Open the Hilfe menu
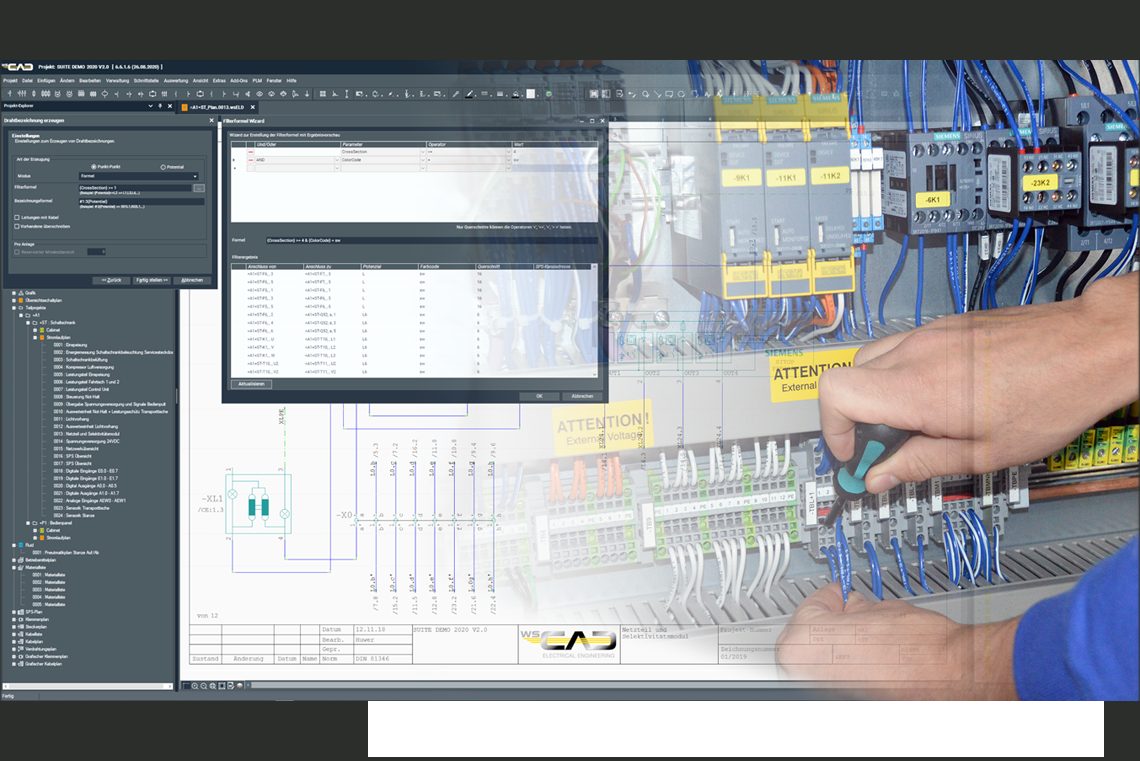1140x761 pixels. coord(292,81)
